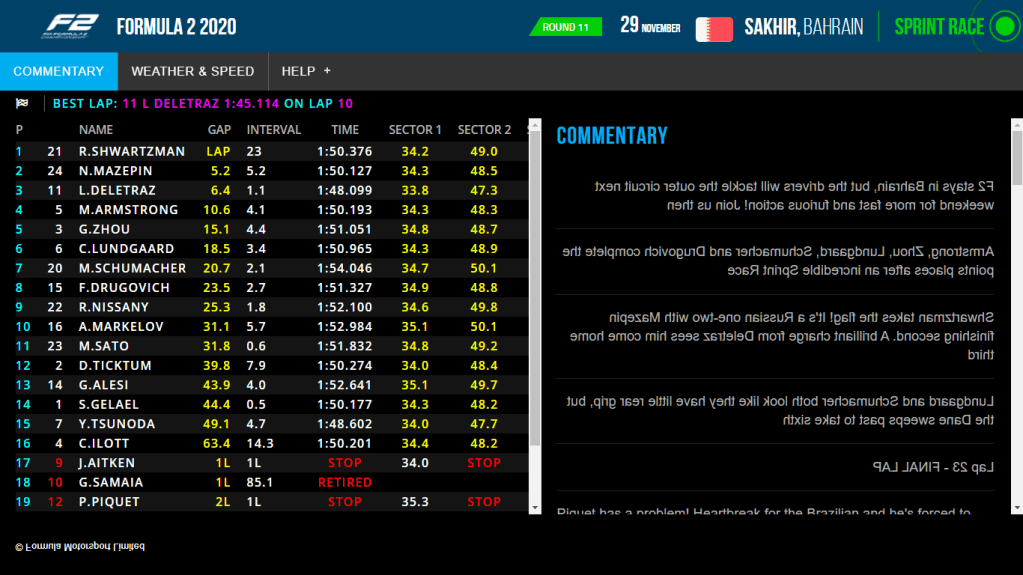The height and width of the screenshot is (575, 1023).
Task: Select driver Y.TSUNODA row
Action: click(271, 424)
